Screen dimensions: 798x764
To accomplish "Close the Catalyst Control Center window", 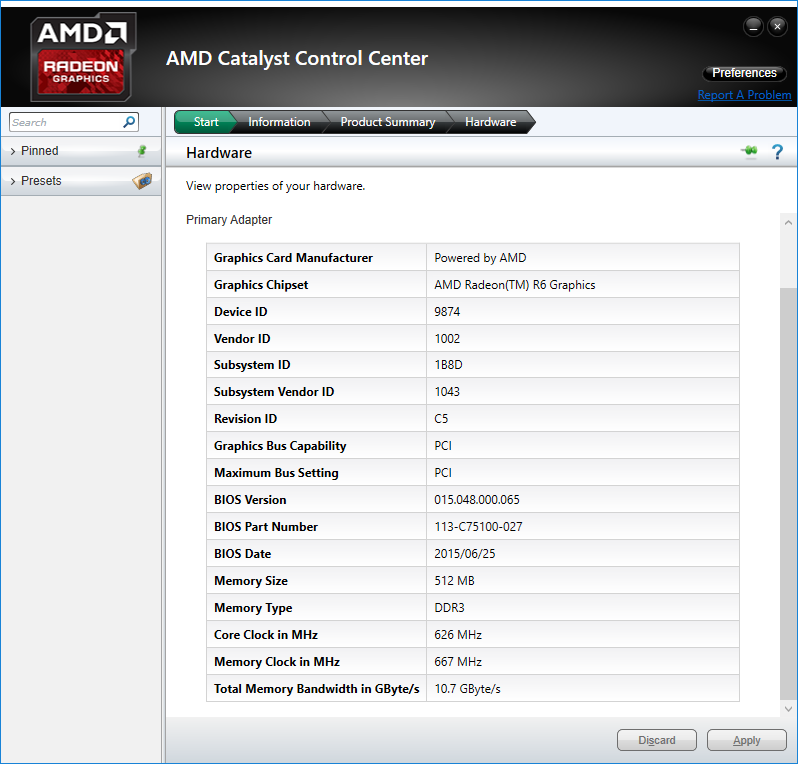I will point(777,26).
